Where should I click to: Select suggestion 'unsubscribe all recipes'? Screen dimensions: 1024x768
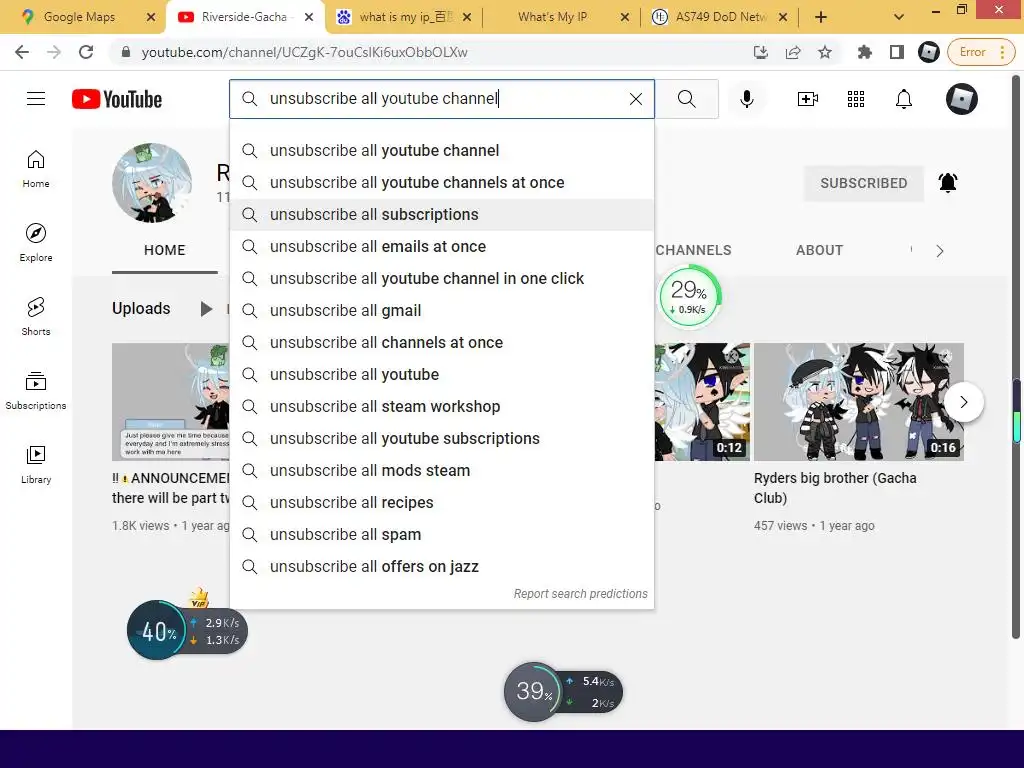click(441, 503)
